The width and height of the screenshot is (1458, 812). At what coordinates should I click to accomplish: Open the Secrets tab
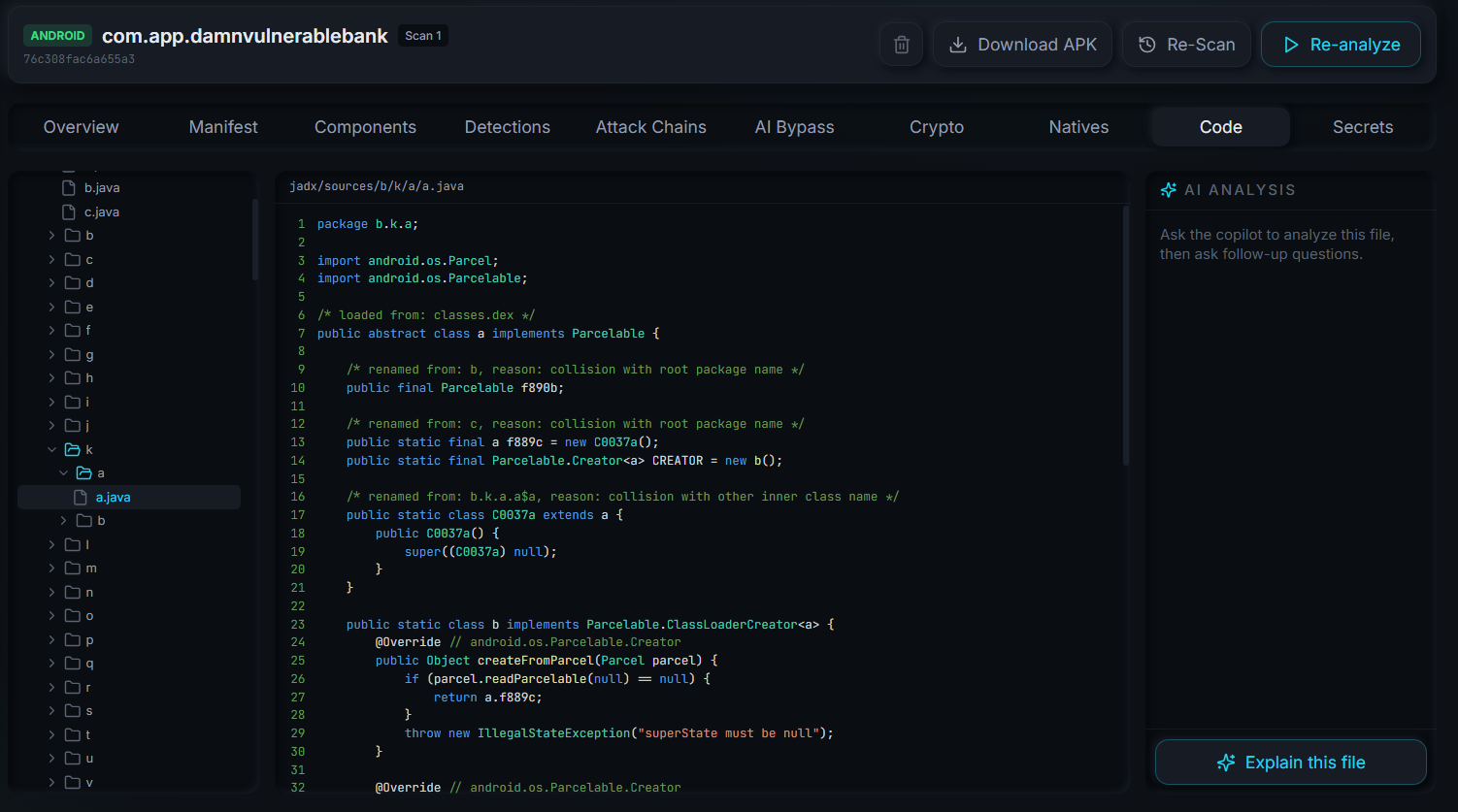tap(1363, 127)
